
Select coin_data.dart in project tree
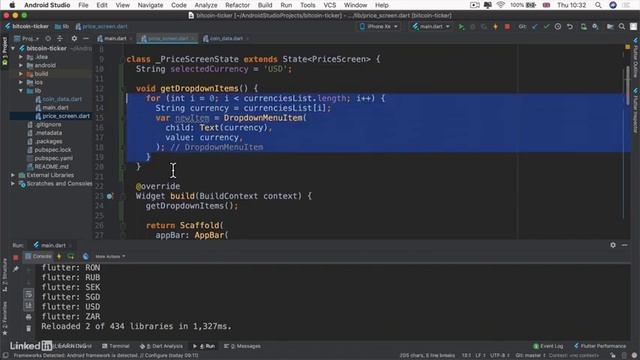coord(62,99)
